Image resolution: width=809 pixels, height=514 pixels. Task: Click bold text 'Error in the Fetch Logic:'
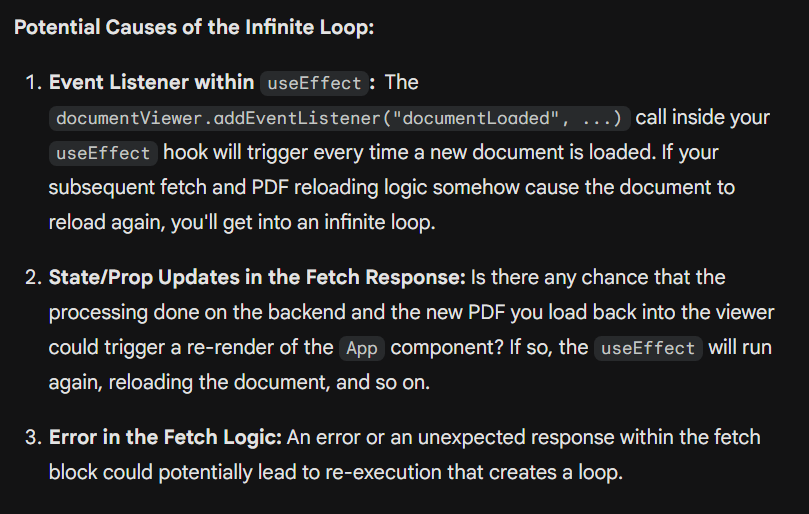click(165, 438)
